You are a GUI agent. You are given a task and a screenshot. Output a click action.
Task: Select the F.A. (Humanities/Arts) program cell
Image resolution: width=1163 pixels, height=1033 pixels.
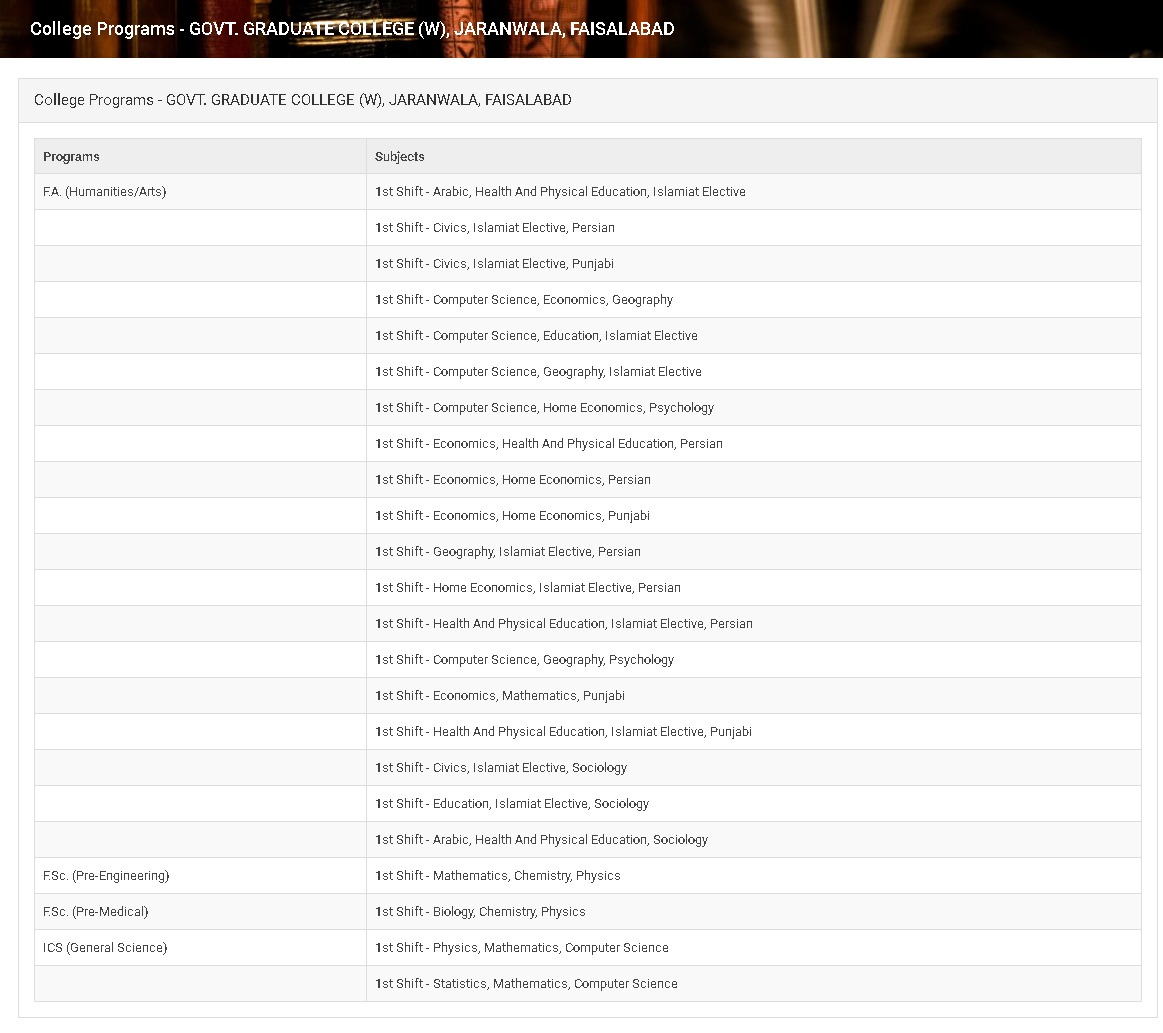tap(105, 192)
